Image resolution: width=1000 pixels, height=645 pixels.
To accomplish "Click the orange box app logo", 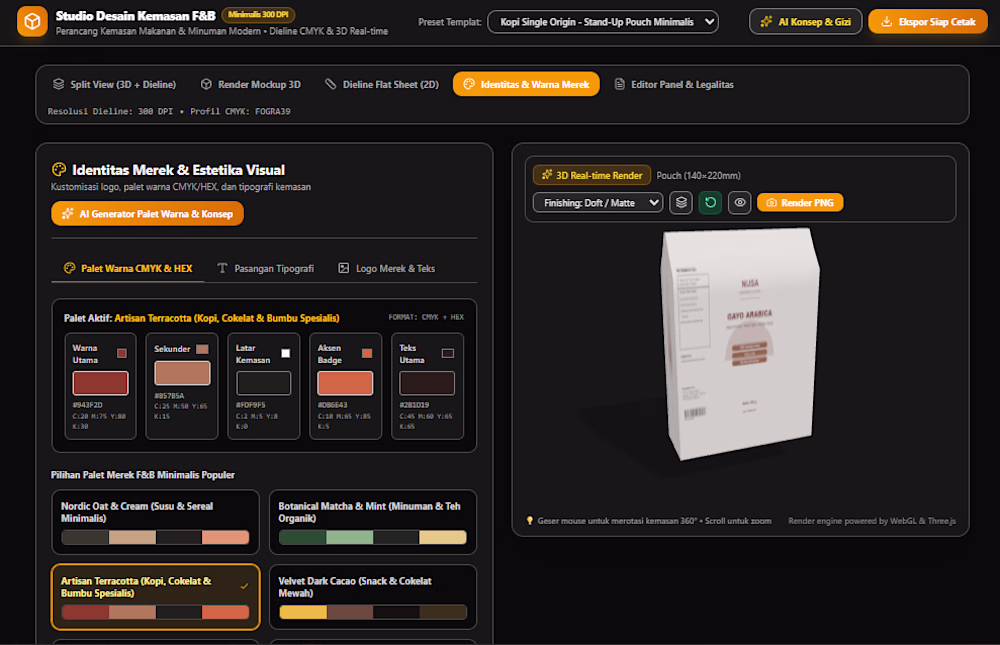I will click(32, 22).
